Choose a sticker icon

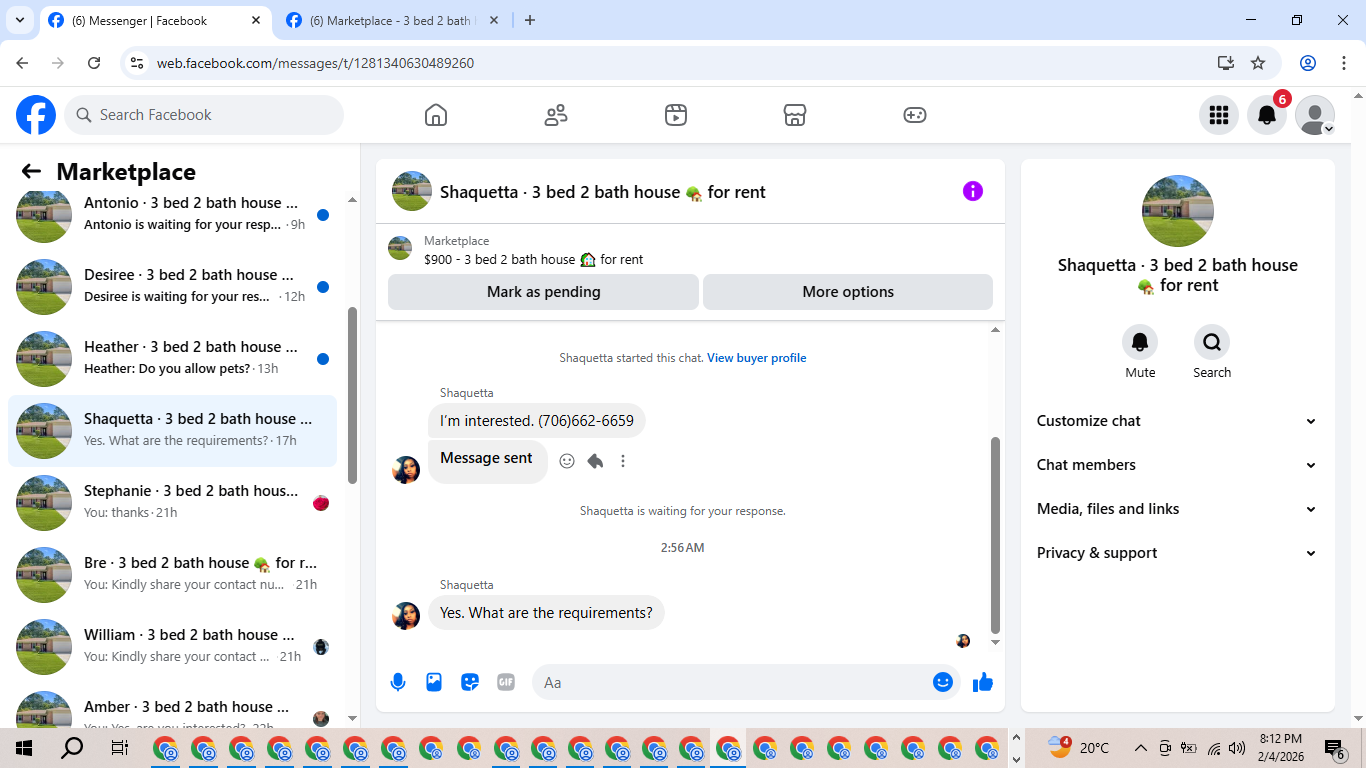pos(470,682)
